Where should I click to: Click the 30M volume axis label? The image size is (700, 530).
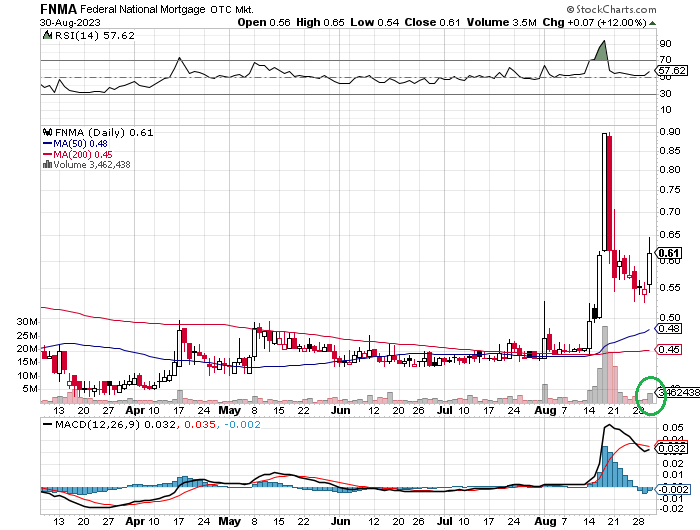click(27, 322)
